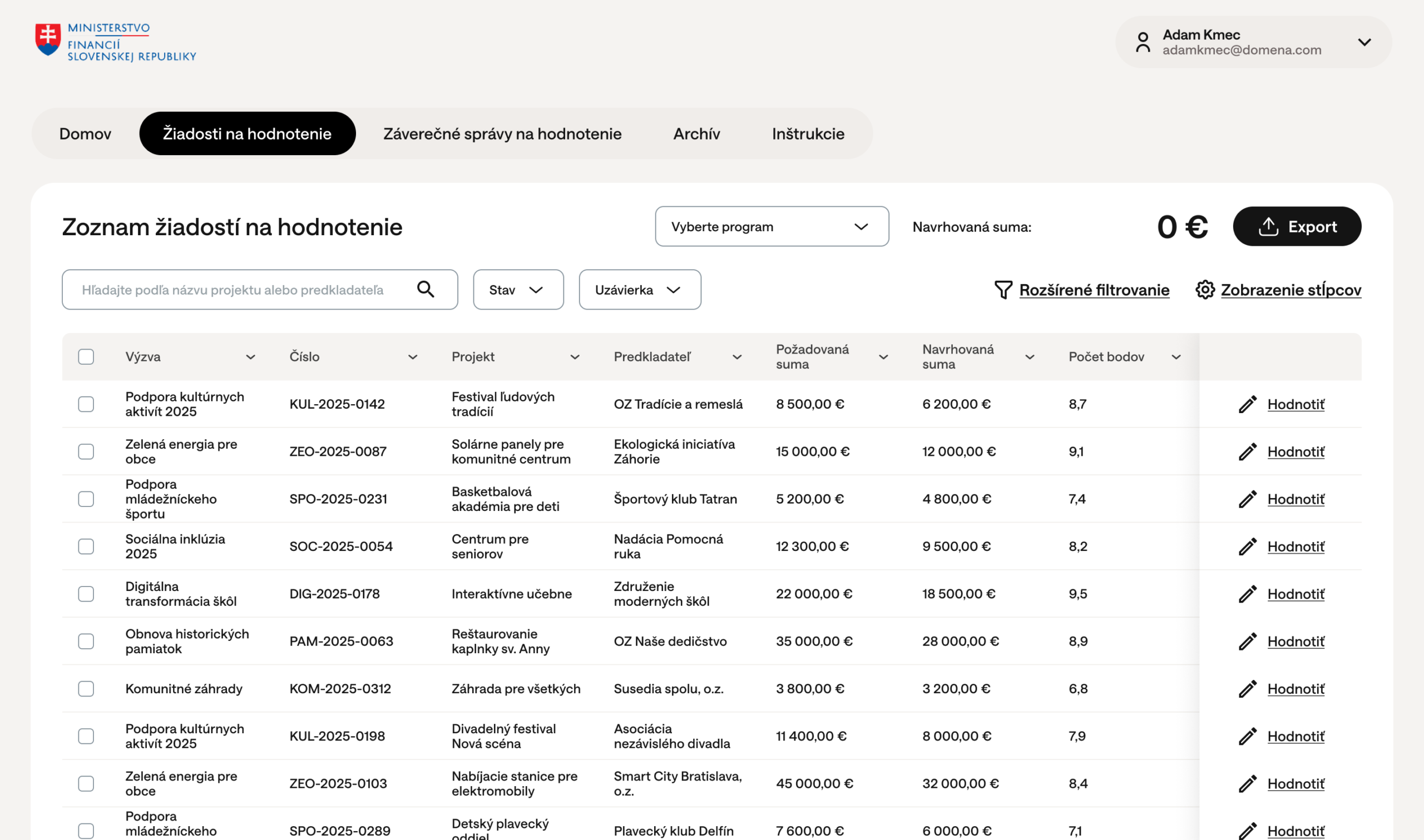The height and width of the screenshot is (840, 1424).
Task: Click the funnel filter icon
Action: tap(1003, 290)
